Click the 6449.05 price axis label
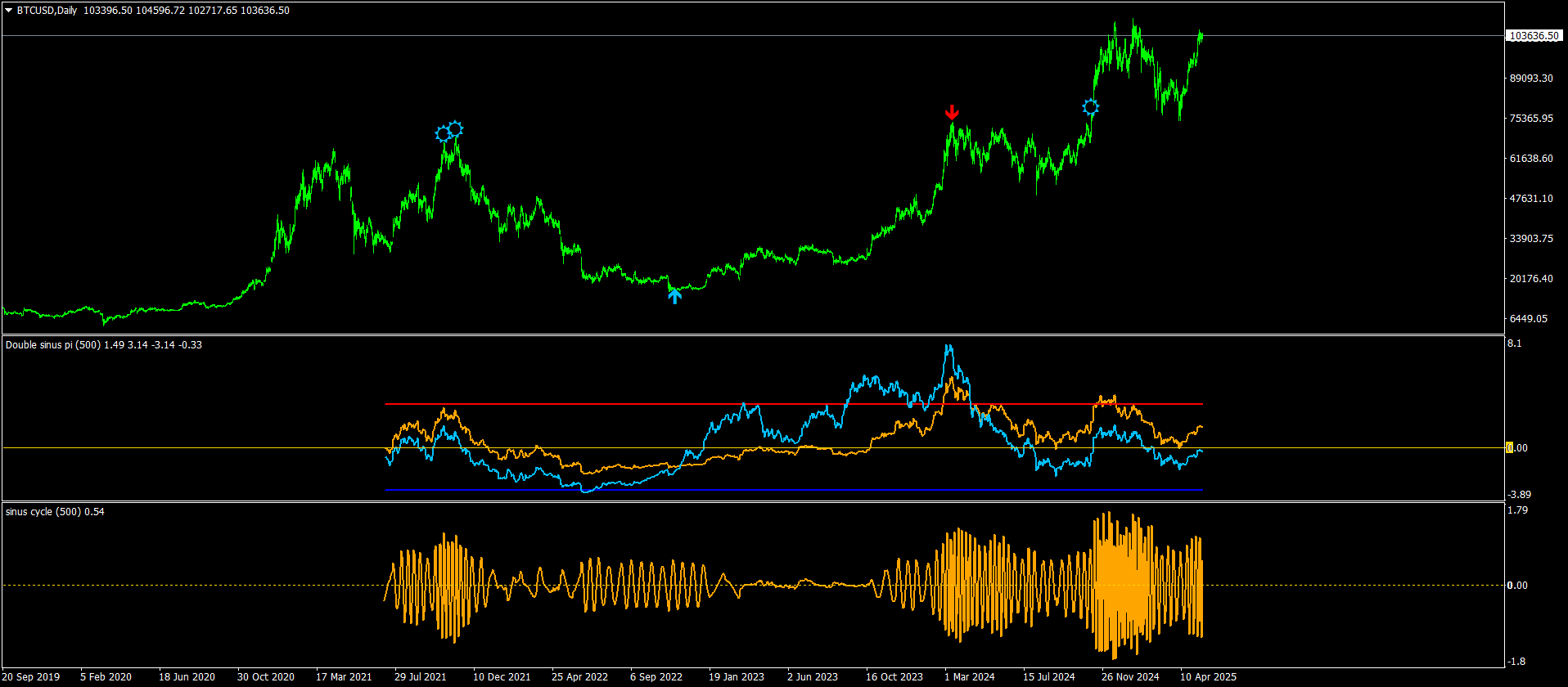The width and height of the screenshot is (1568, 687). coord(1529,319)
